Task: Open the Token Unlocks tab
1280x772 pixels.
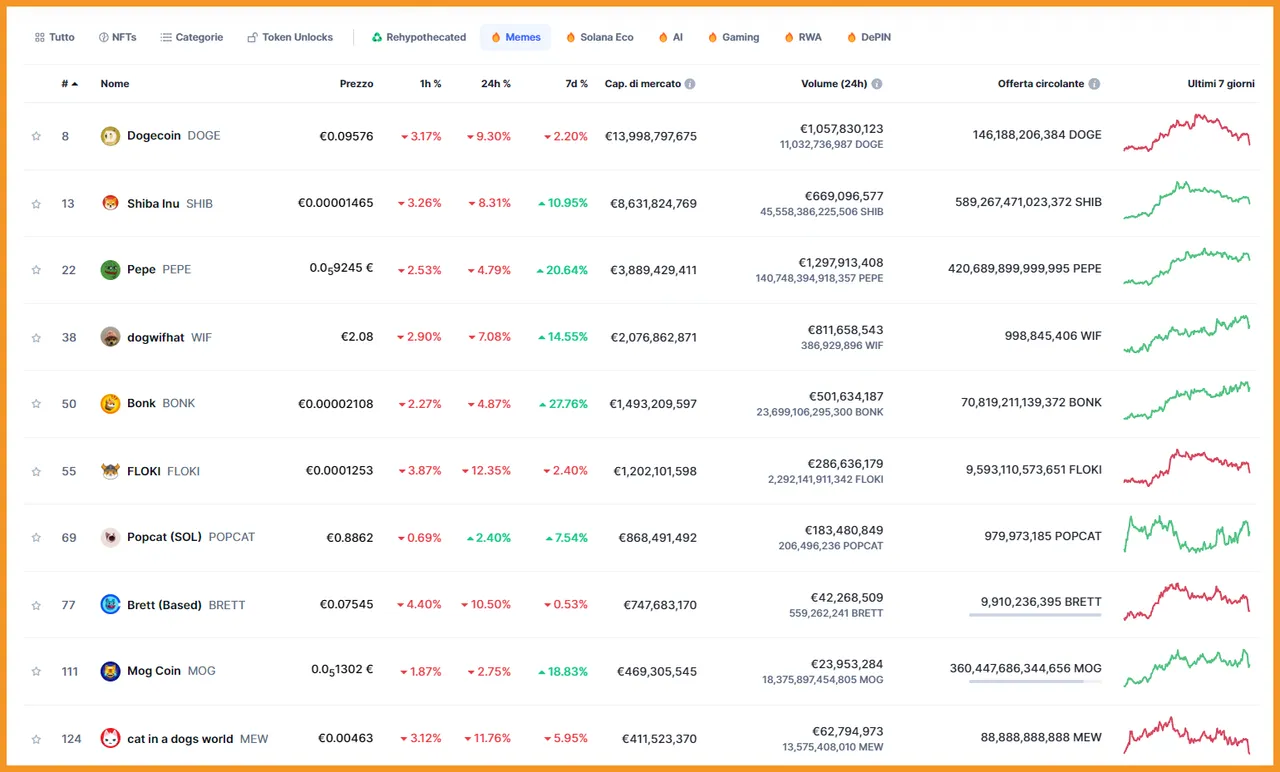Action: tap(290, 37)
